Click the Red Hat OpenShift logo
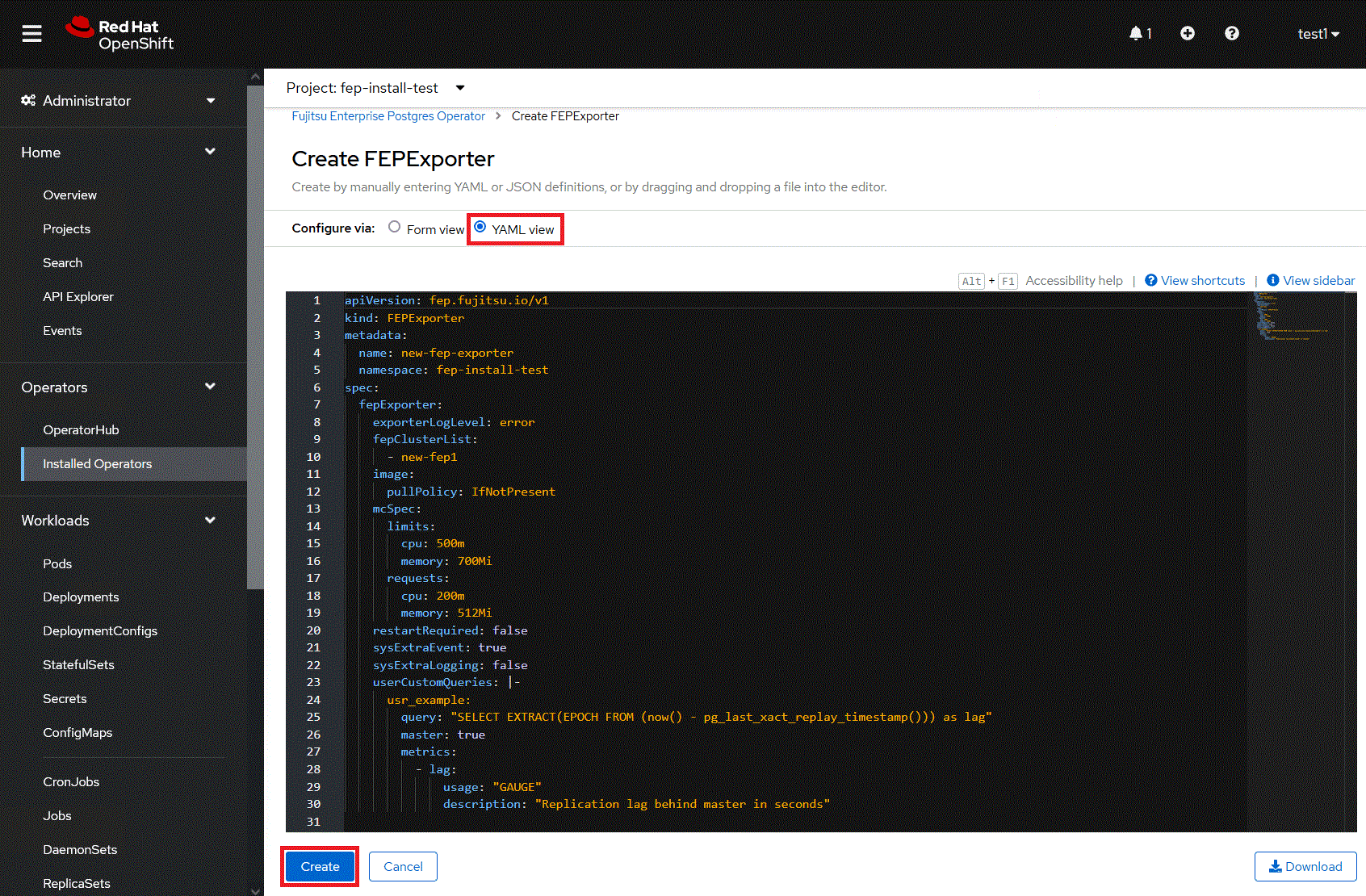The width and height of the screenshot is (1366, 896). (120, 35)
